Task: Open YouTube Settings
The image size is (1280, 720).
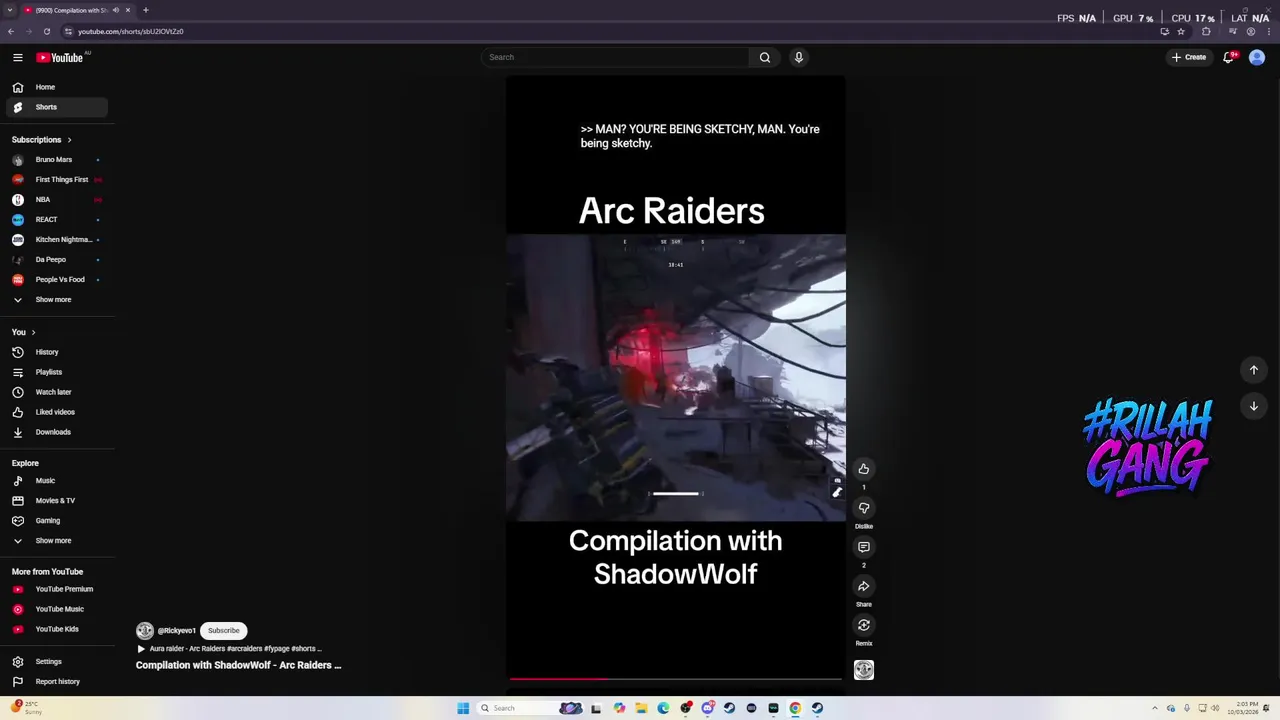Action: click(58, 662)
